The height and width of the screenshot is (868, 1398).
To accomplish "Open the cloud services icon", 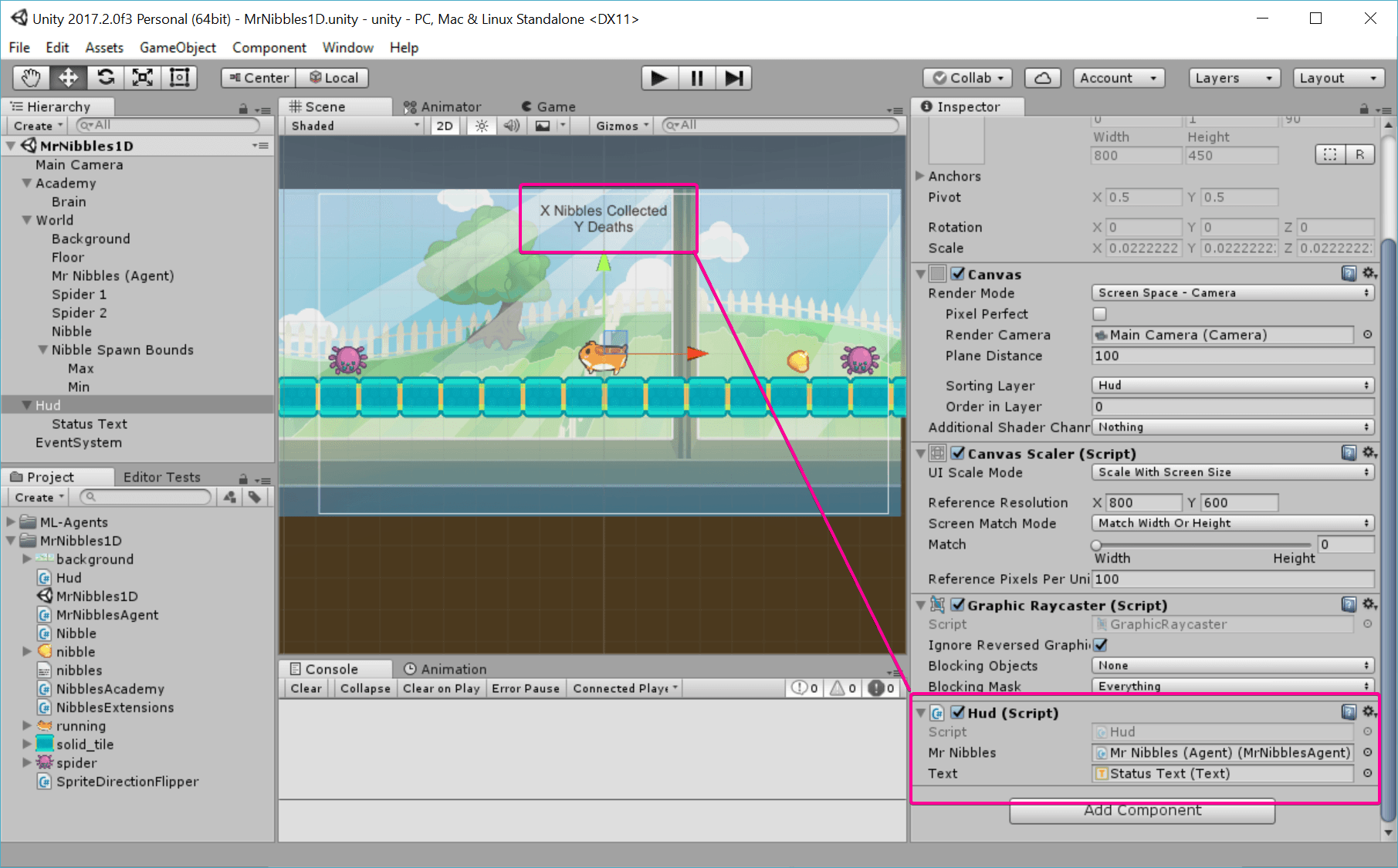I will tap(1042, 78).
